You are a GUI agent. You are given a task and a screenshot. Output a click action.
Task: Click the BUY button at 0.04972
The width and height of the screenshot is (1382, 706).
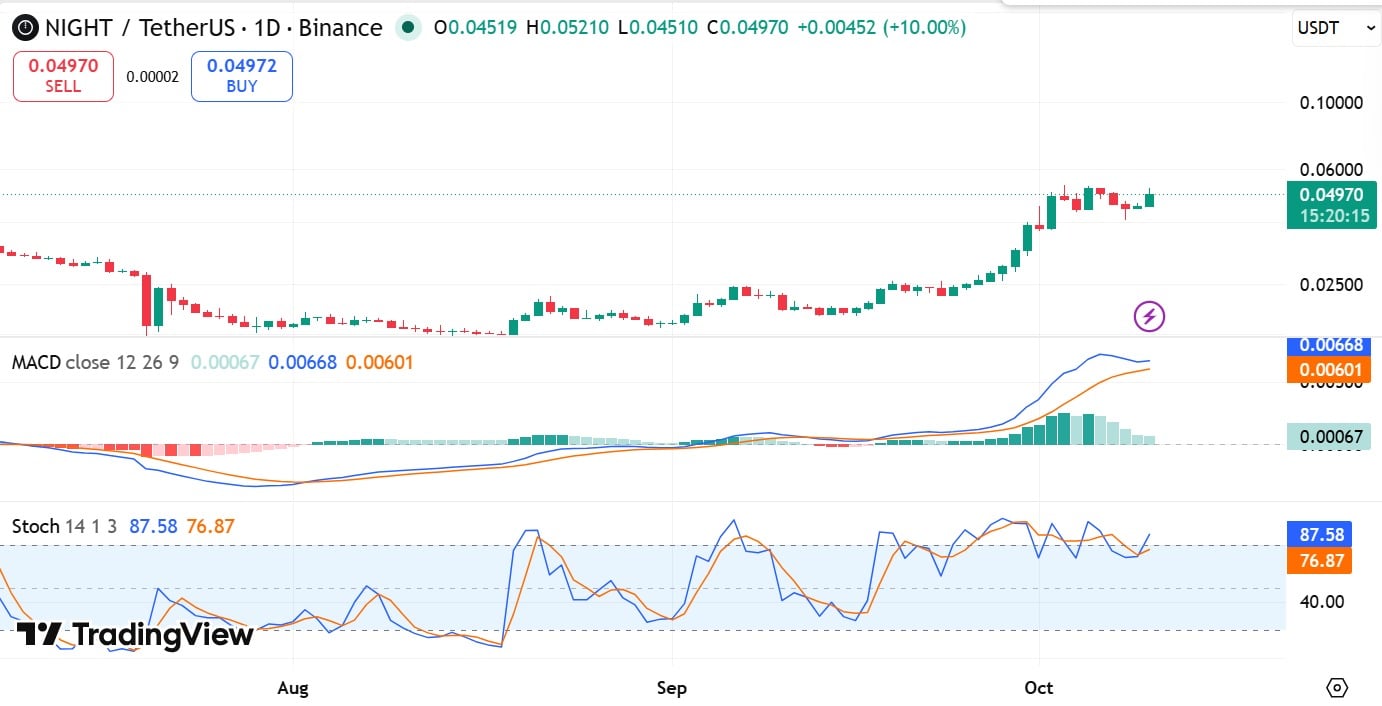(x=242, y=77)
